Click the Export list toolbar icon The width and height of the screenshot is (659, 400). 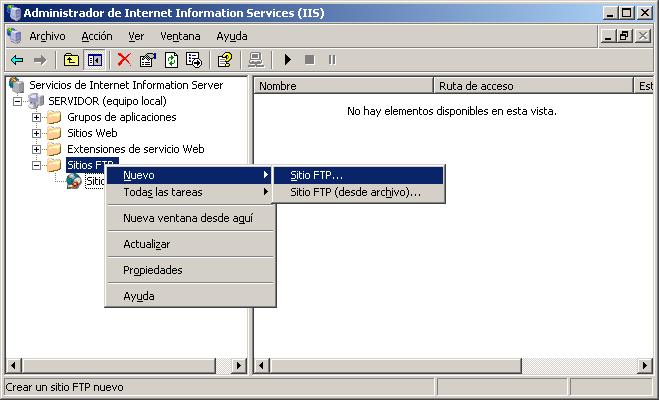tap(194, 60)
